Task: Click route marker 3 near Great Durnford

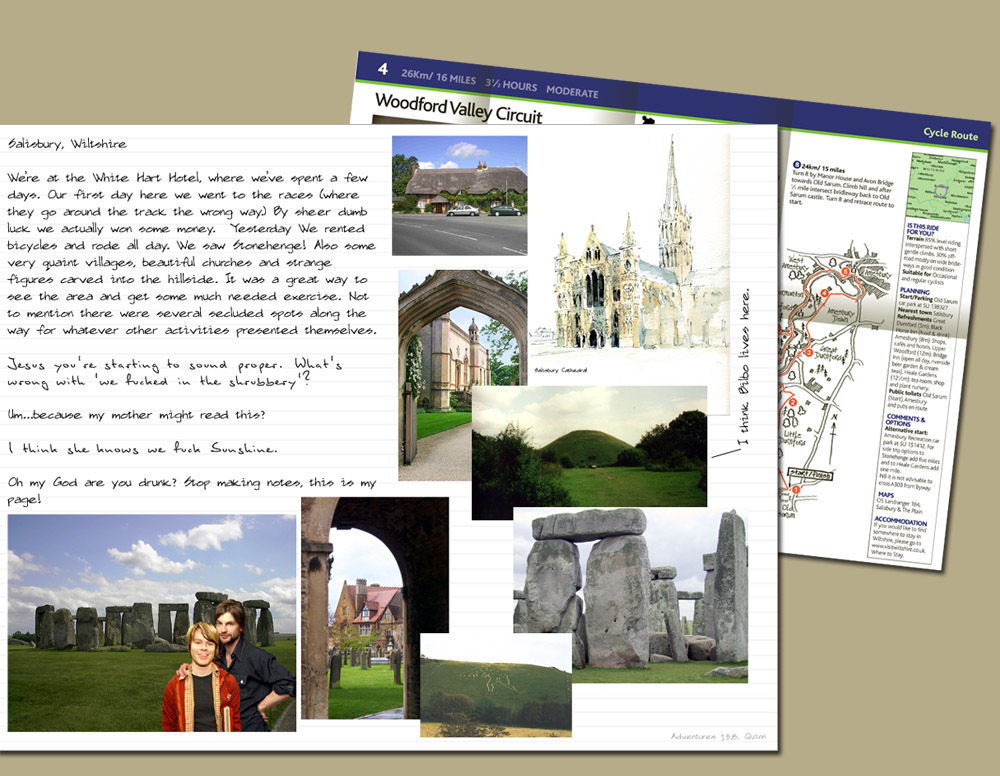Action: coord(809,353)
